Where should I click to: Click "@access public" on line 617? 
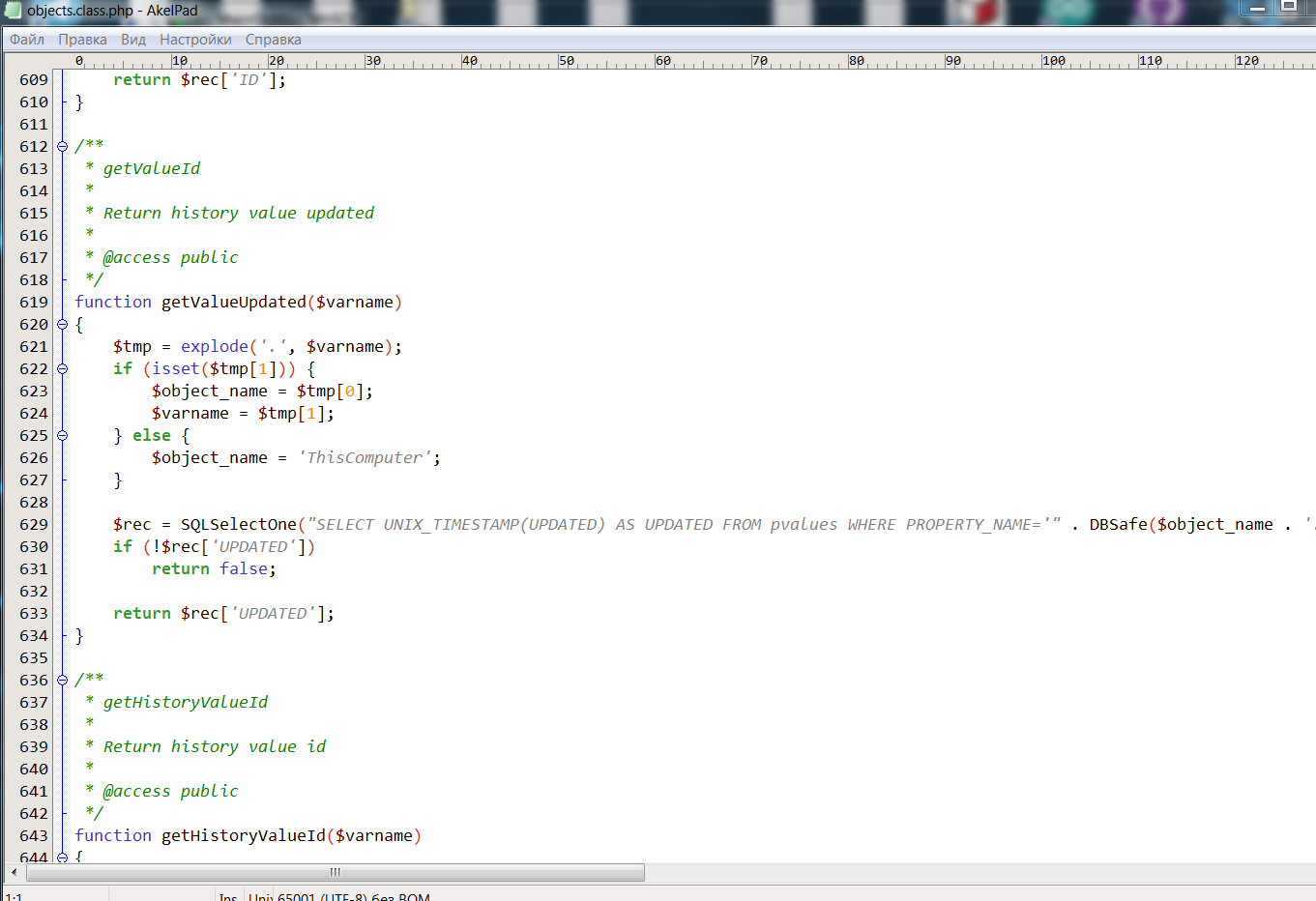pos(170,257)
